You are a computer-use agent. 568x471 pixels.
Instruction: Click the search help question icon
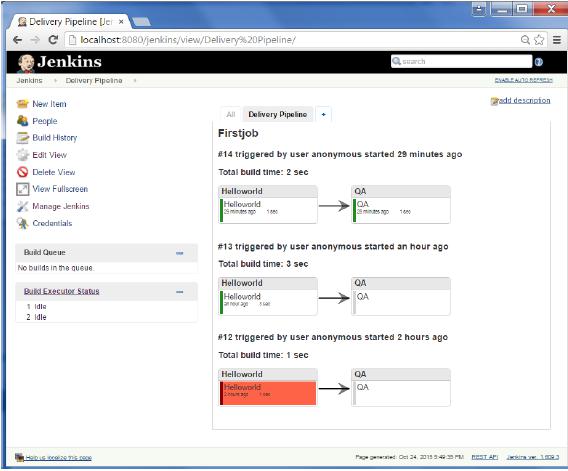click(539, 62)
